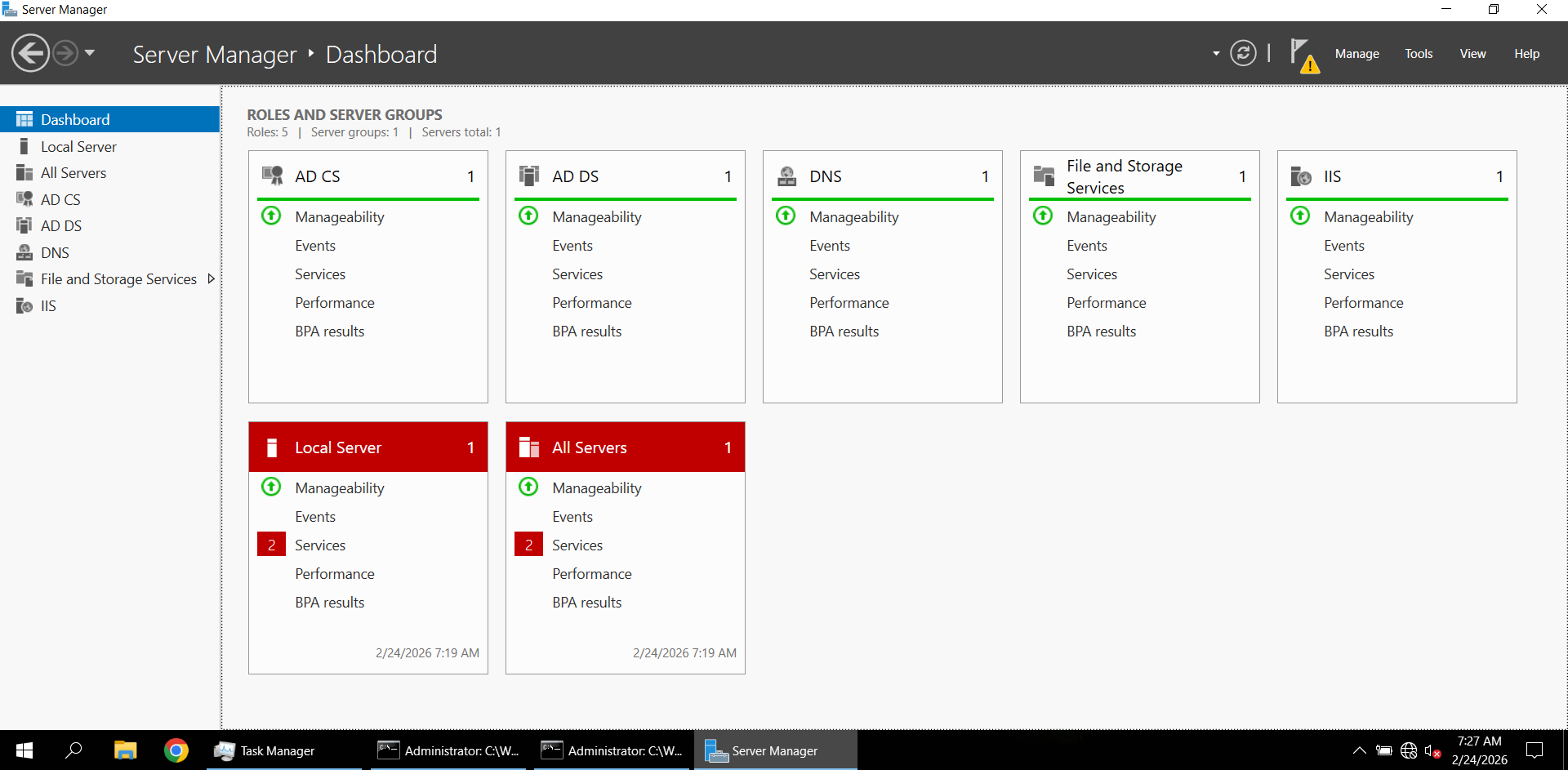Open the volume icon in system tray
This screenshot has height=770, width=1568.
click(x=1435, y=751)
